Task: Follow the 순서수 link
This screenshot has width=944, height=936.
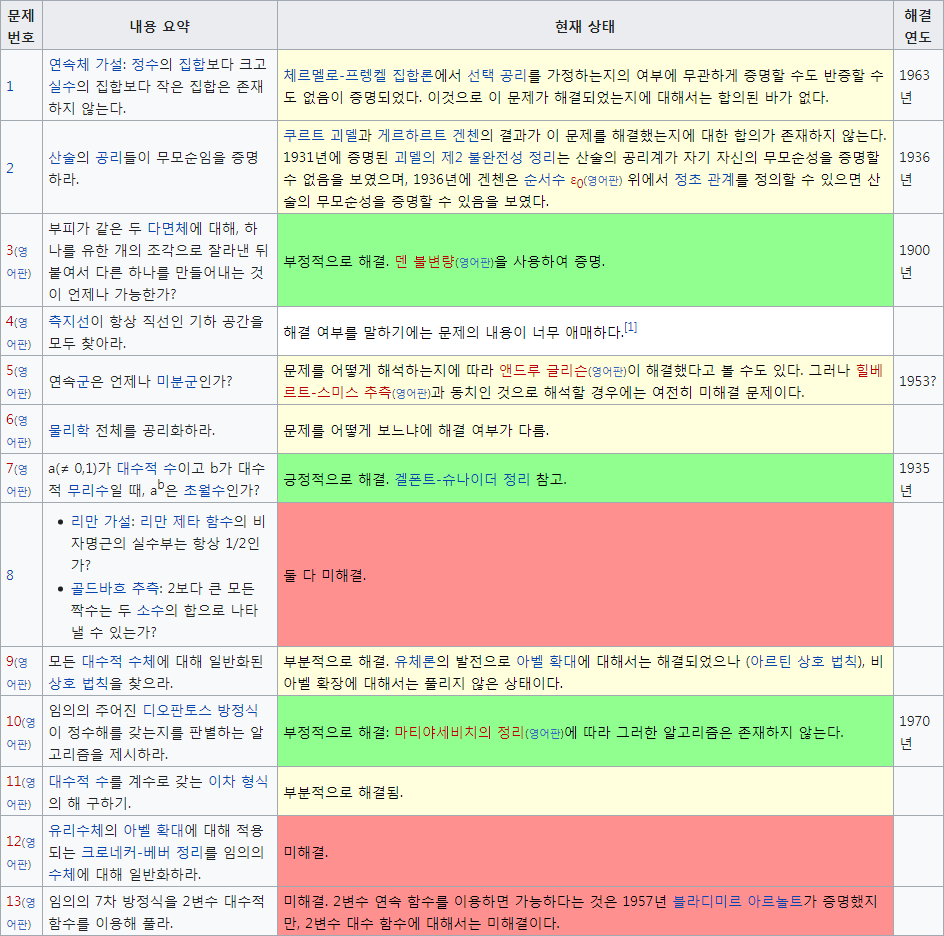Action: 544,179
